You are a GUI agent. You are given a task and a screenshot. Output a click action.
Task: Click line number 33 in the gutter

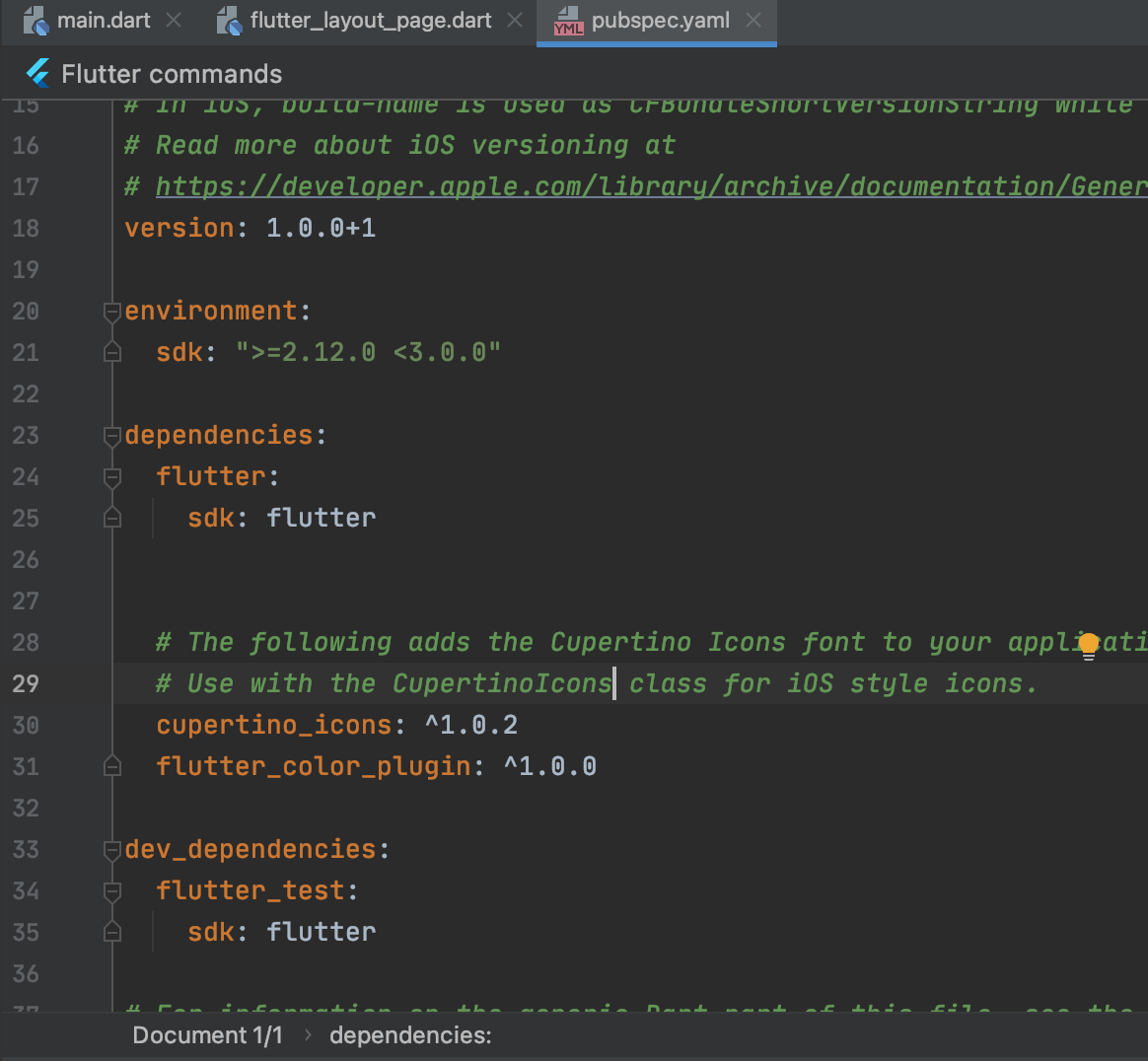point(26,849)
